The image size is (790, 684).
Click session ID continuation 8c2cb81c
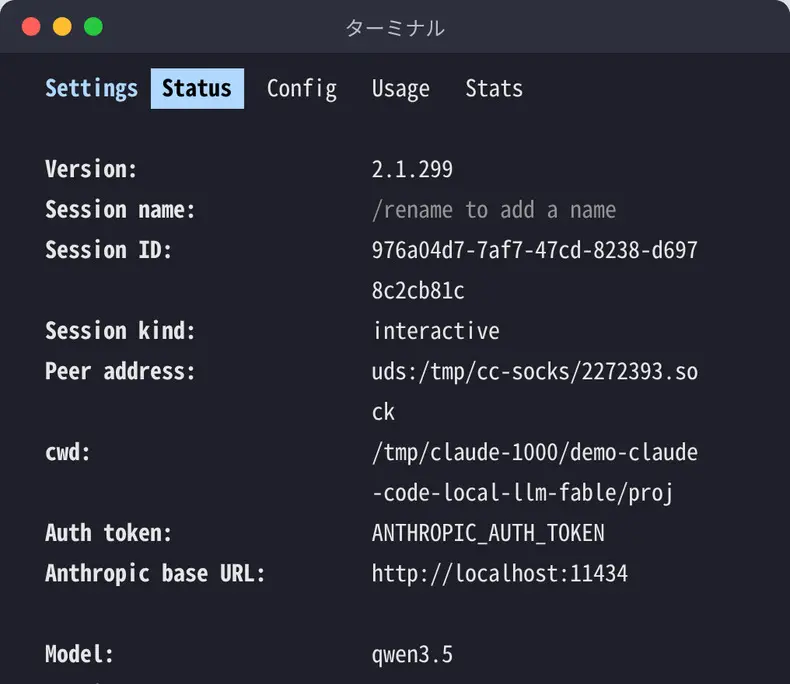418,291
